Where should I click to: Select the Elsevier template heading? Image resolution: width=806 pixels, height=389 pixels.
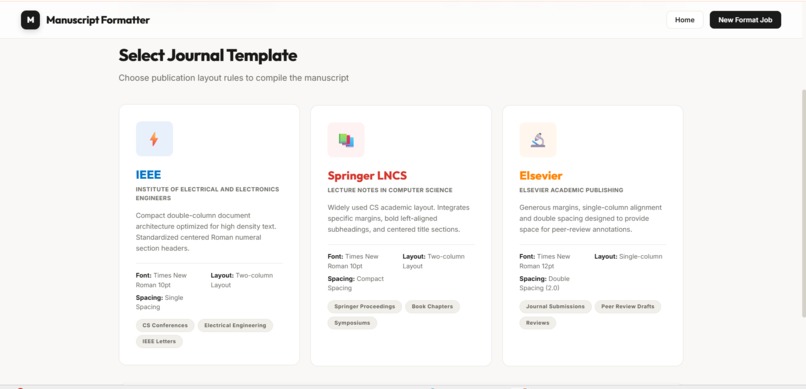(x=541, y=176)
